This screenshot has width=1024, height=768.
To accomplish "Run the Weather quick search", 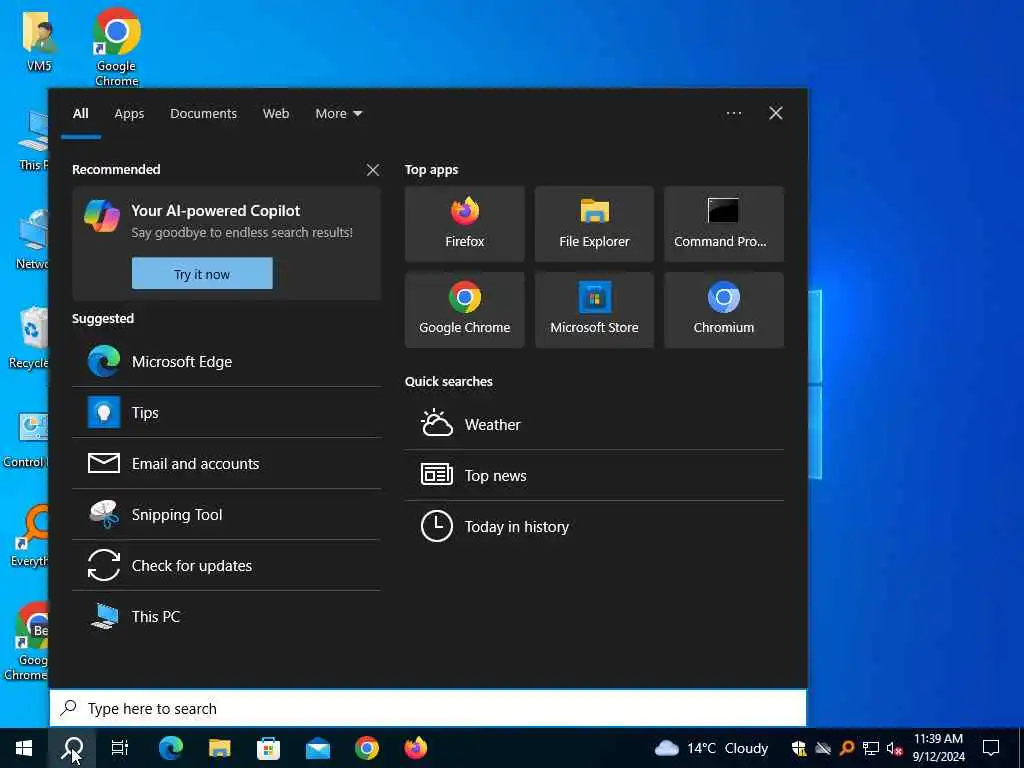I will pyautogui.click(x=594, y=424).
